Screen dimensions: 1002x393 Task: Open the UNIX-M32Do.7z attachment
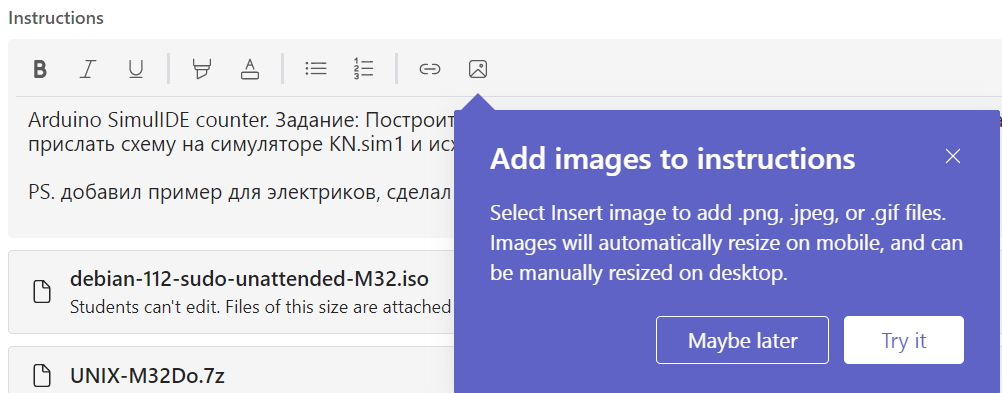147,376
